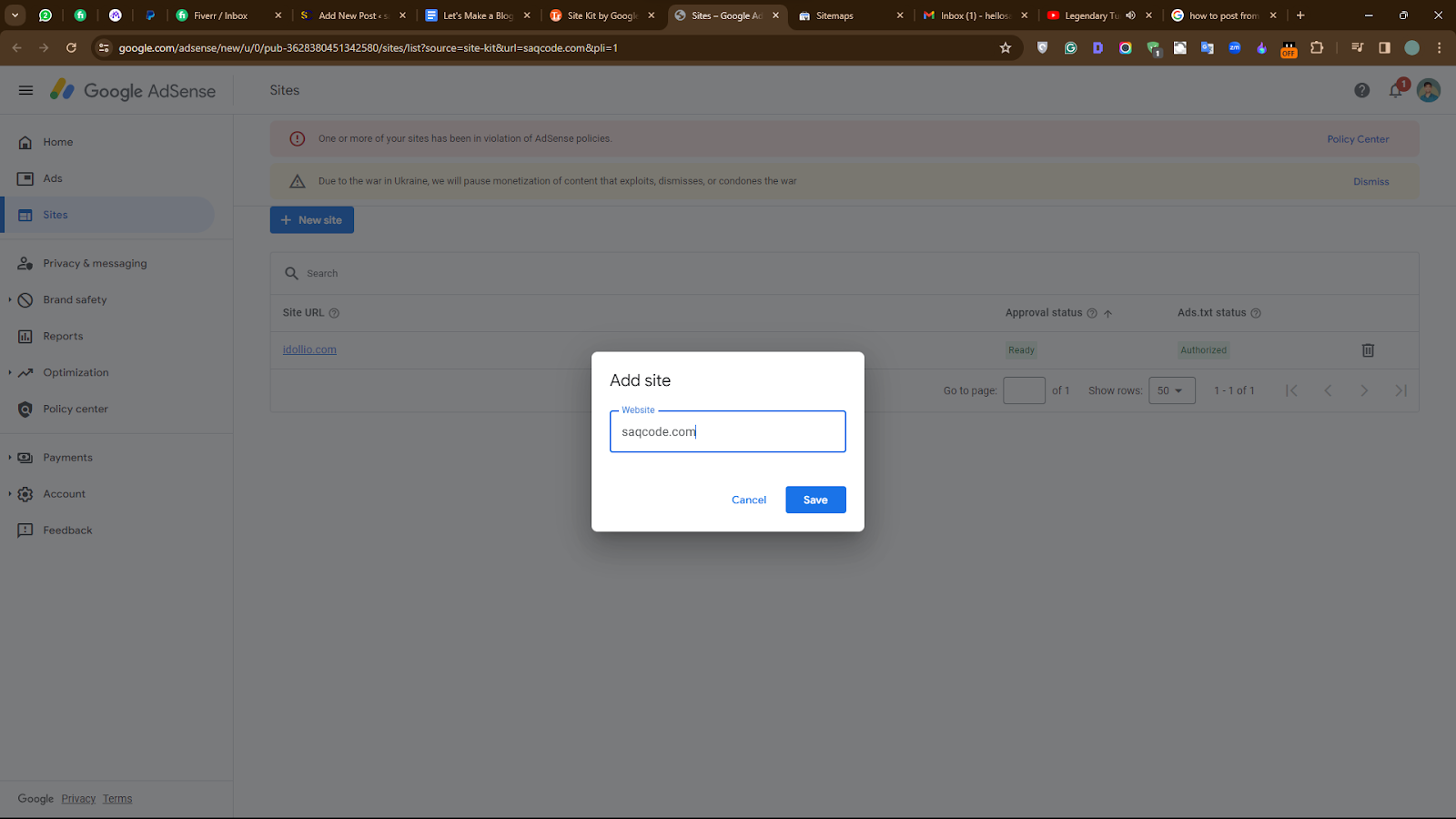The image size is (1456, 819).
Task: Switch to the Add New Post tab
Action: point(353,15)
